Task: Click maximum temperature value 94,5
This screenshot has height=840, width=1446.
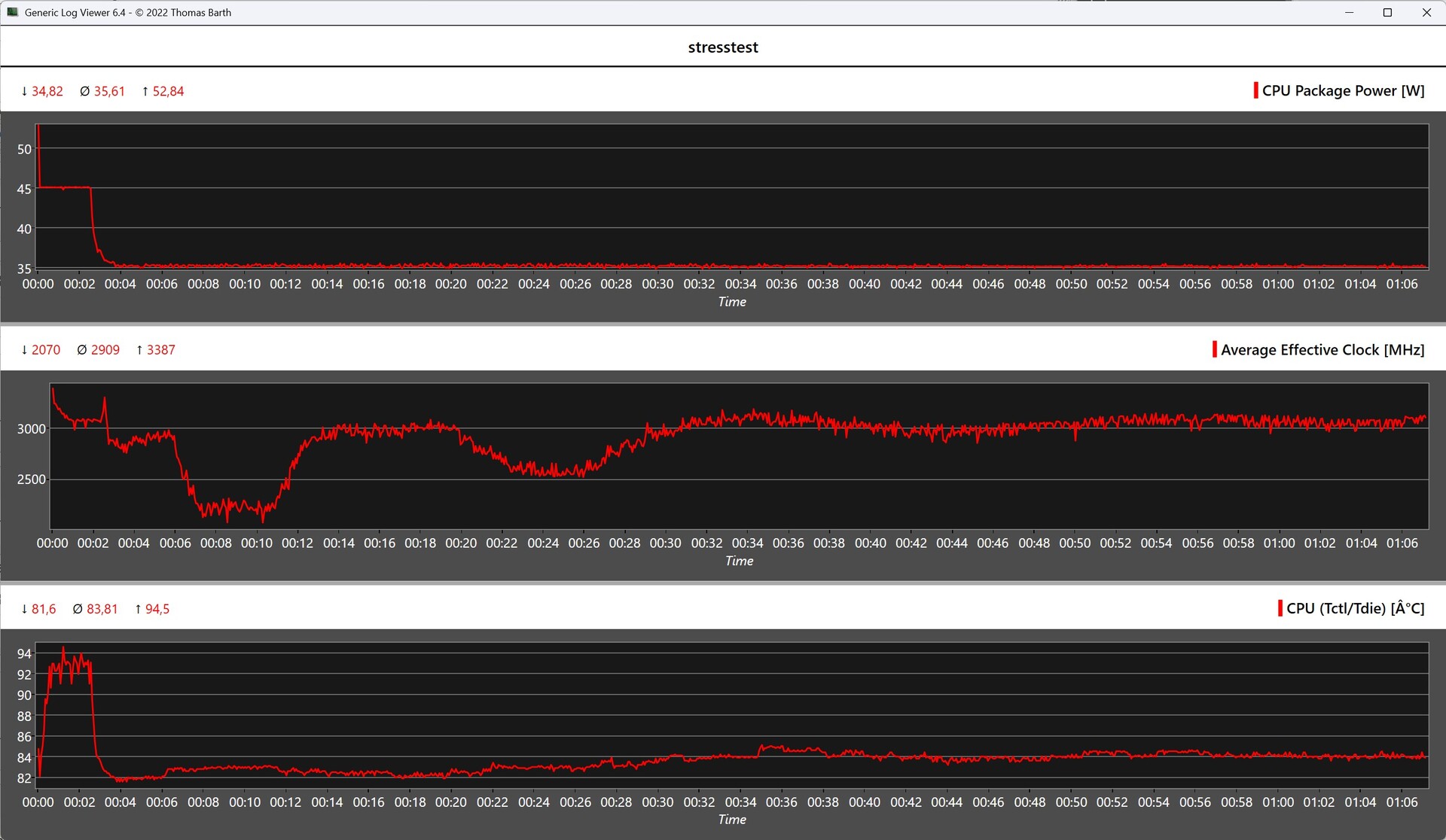Action: (x=157, y=609)
